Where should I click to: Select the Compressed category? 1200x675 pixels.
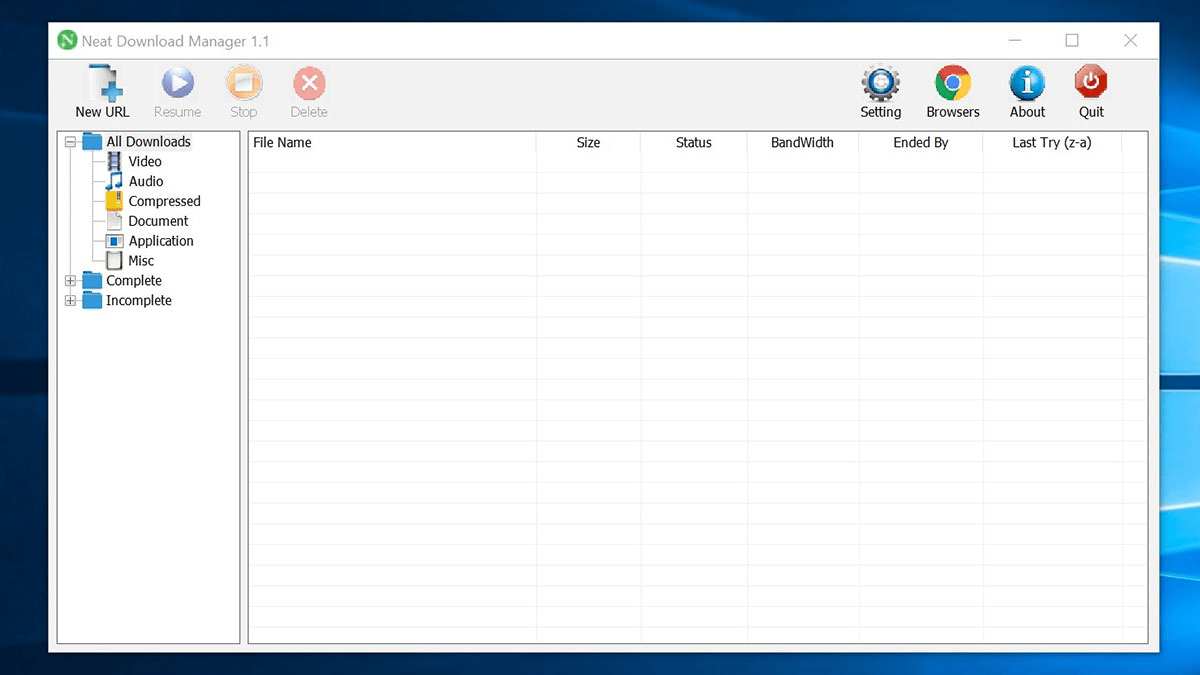click(164, 201)
